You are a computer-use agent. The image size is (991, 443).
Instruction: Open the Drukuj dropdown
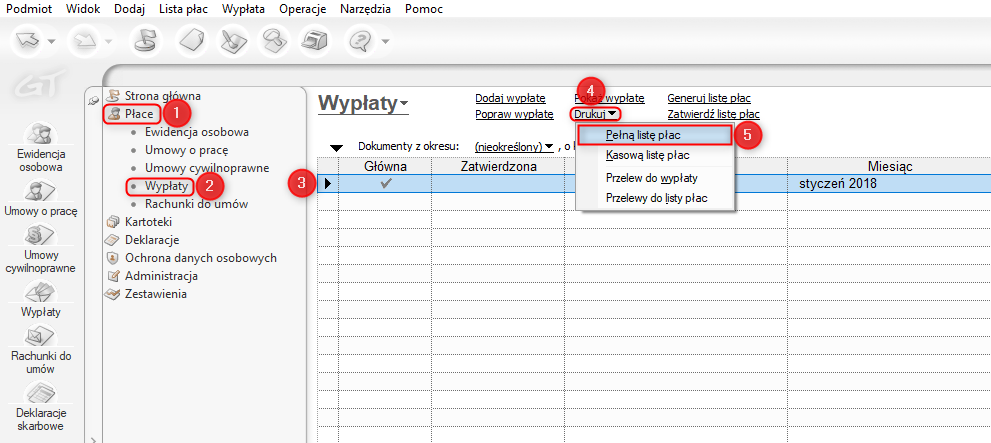[595, 114]
